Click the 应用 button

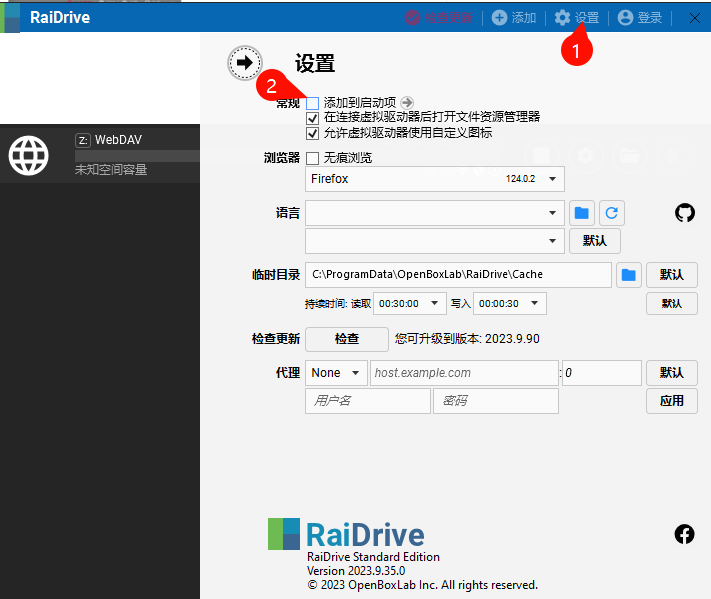coord(672,401)
